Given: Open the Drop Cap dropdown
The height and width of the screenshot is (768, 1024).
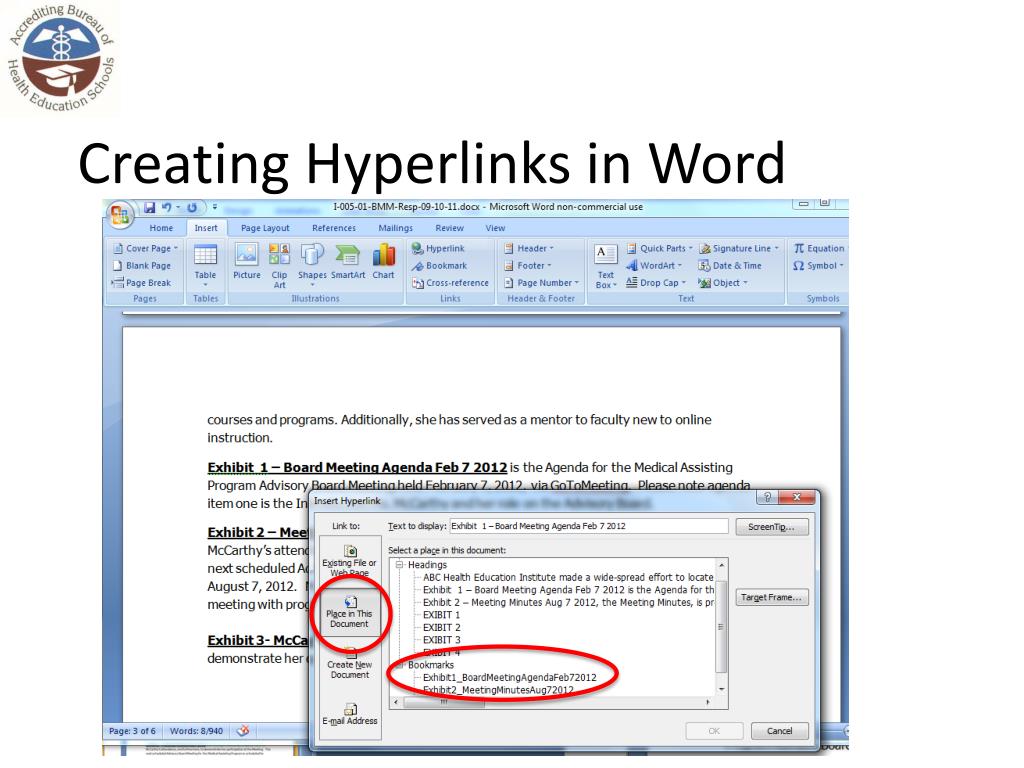Looking at the screenshot, I should click(656, 283).
